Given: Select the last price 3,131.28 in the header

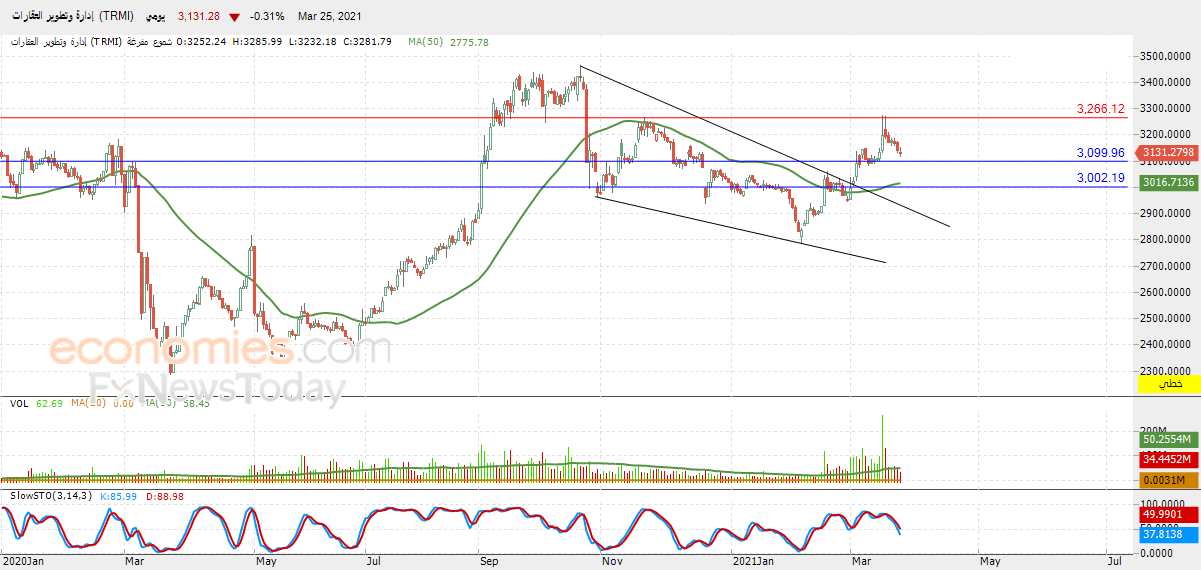Looking at the screenshot, I should [199, 17].
